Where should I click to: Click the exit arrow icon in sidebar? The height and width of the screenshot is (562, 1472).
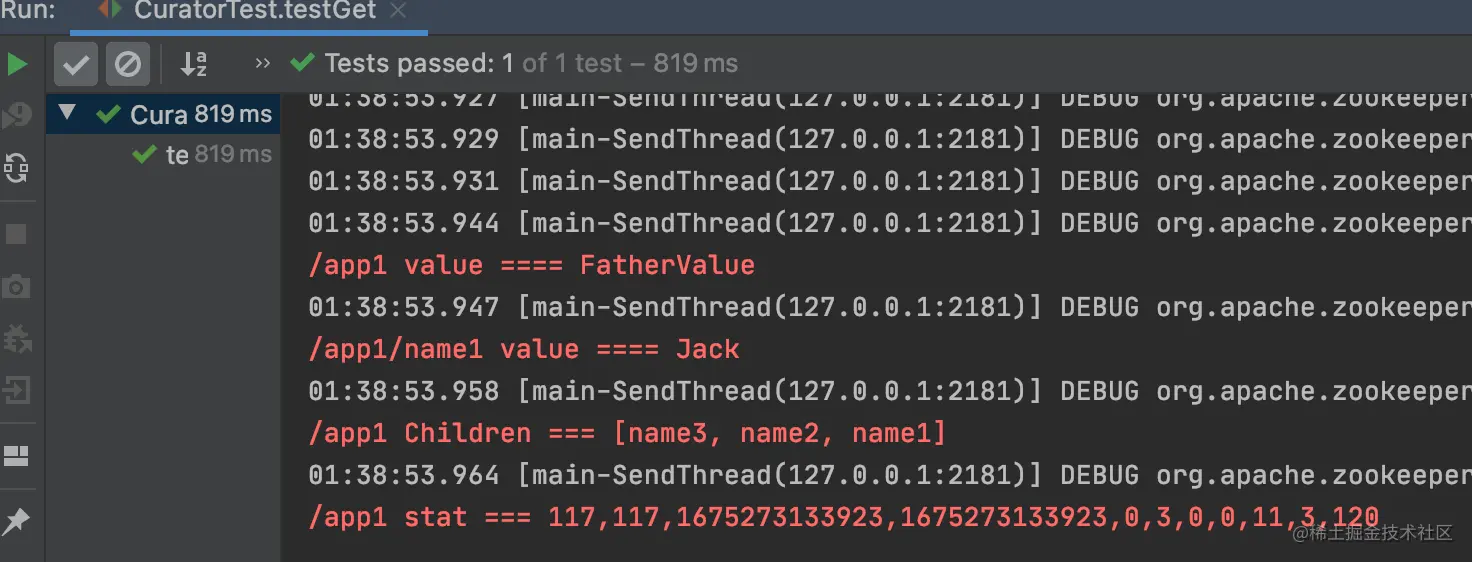[17, 389]
